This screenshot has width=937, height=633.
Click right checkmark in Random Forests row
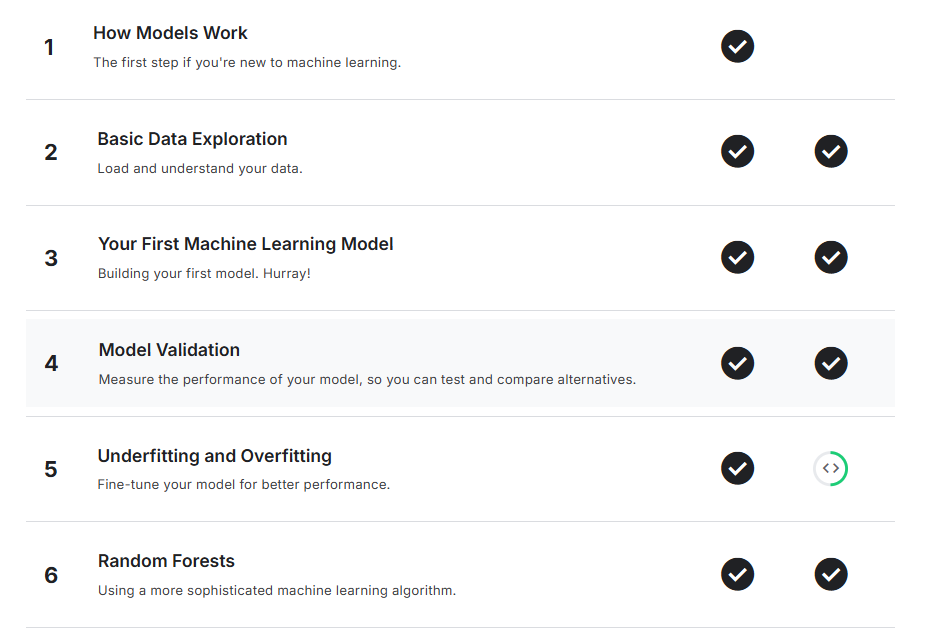click(831, 574)
